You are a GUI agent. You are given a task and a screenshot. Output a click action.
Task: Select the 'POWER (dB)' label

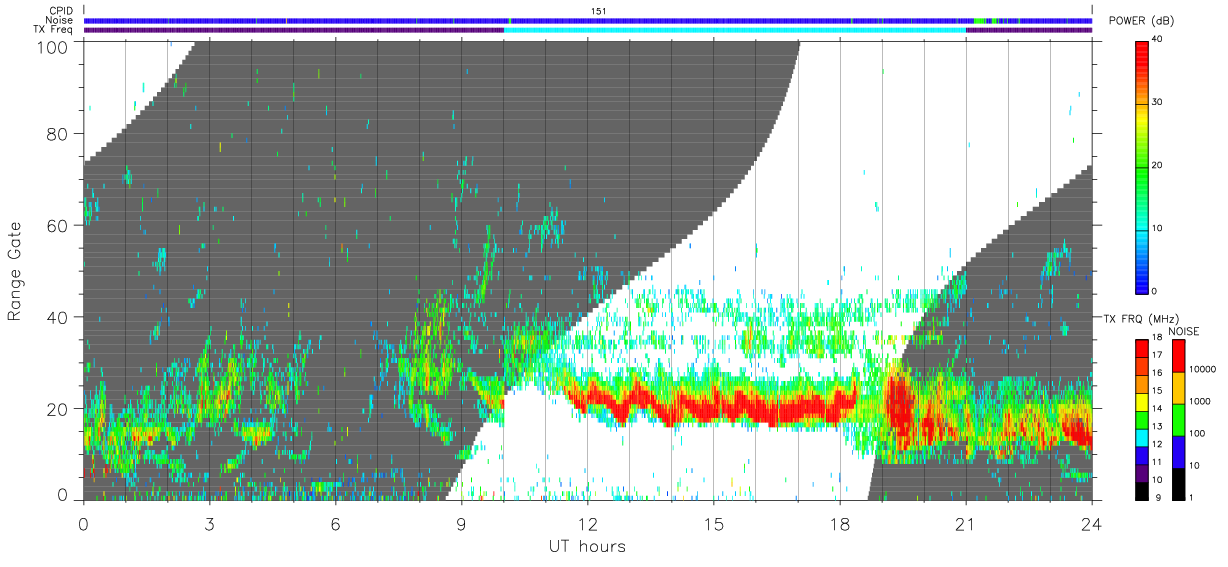1141,21
